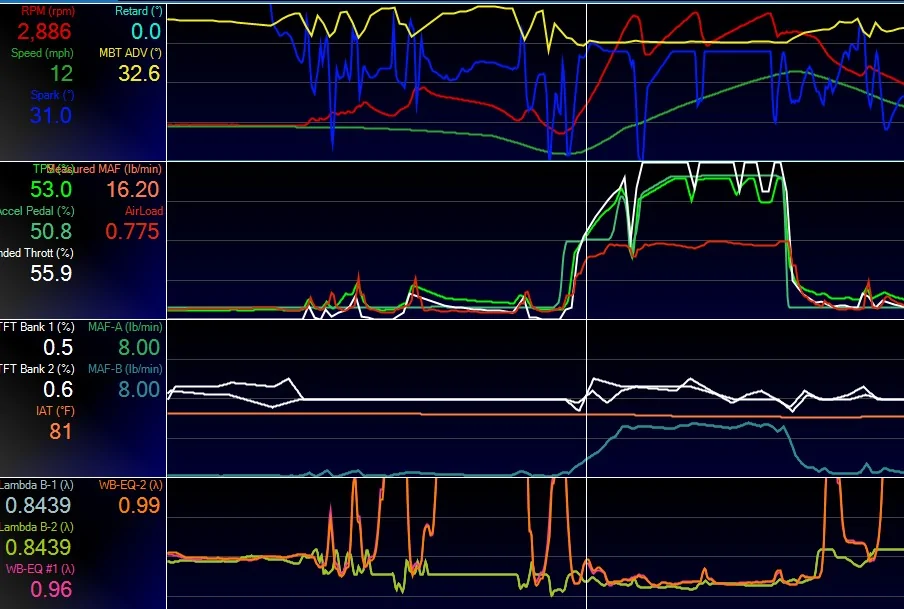Viewport: 904px width, 609px height.
Task: Select the WB-EQ #1 (λ) label
Action: [40, 569]
